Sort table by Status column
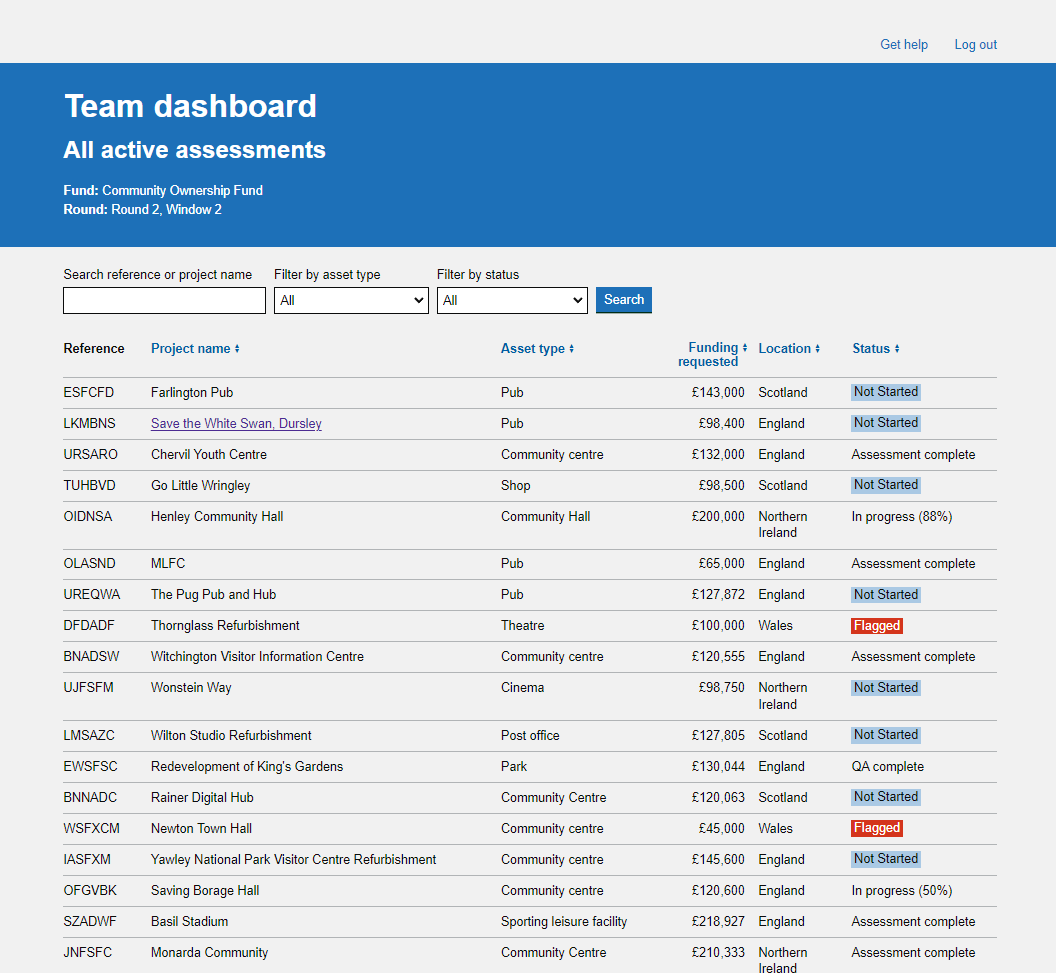 pyautogui.click(x=876, y=349)
